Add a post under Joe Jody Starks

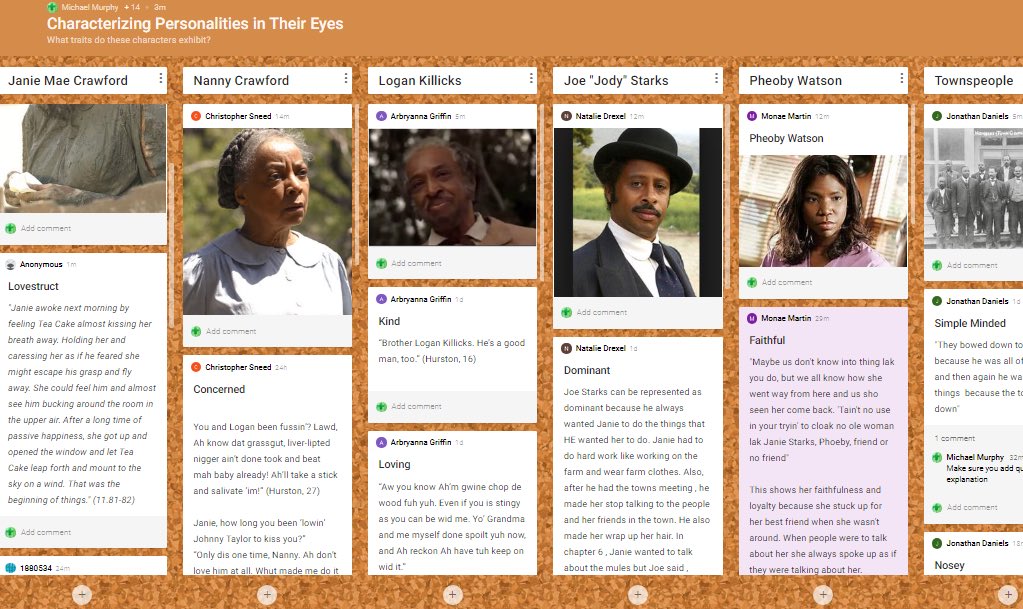(x=637, y=595)
